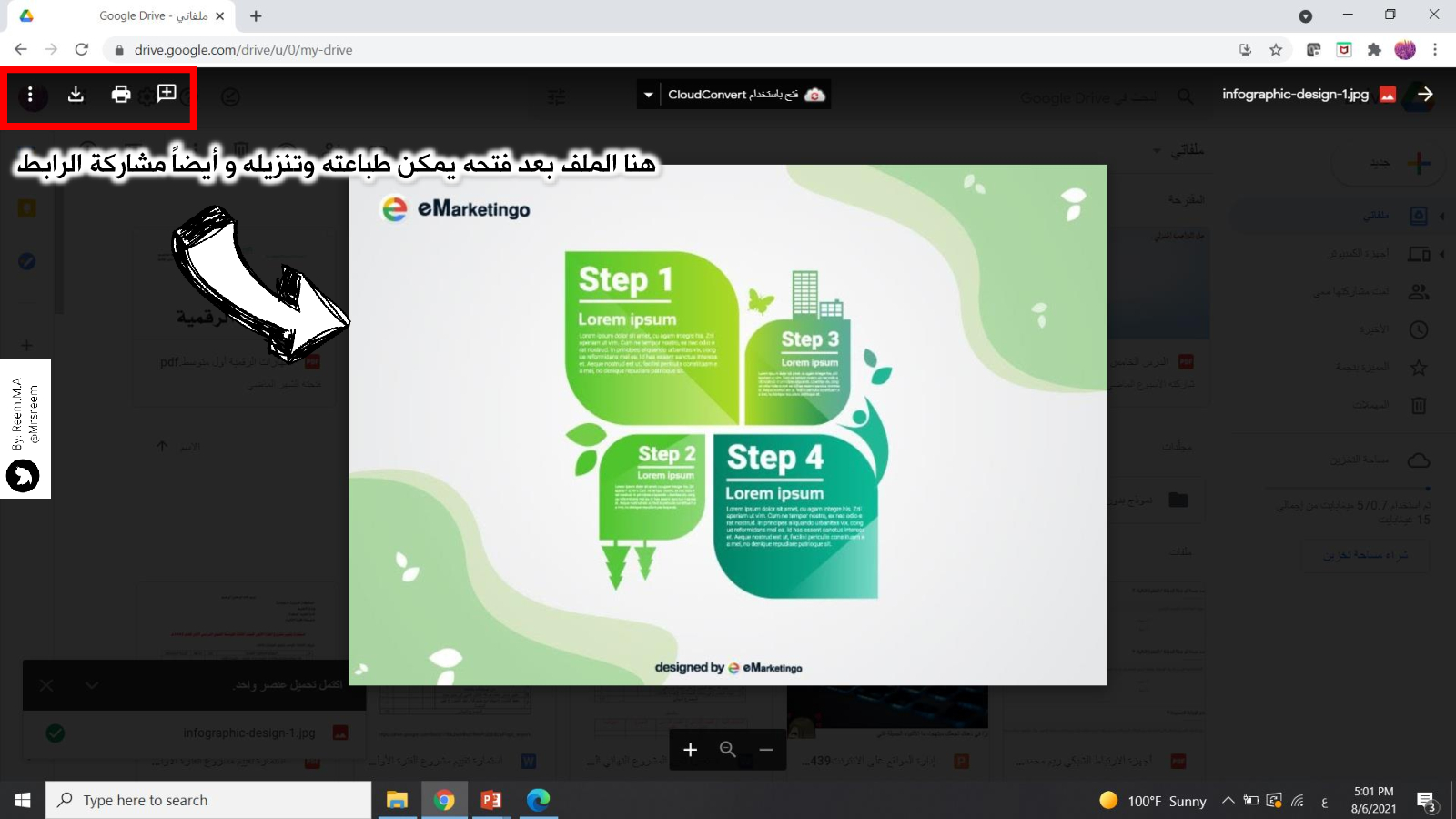Open PowerPoint from the taskbar

pyautogui.click(x=491, y=800)
